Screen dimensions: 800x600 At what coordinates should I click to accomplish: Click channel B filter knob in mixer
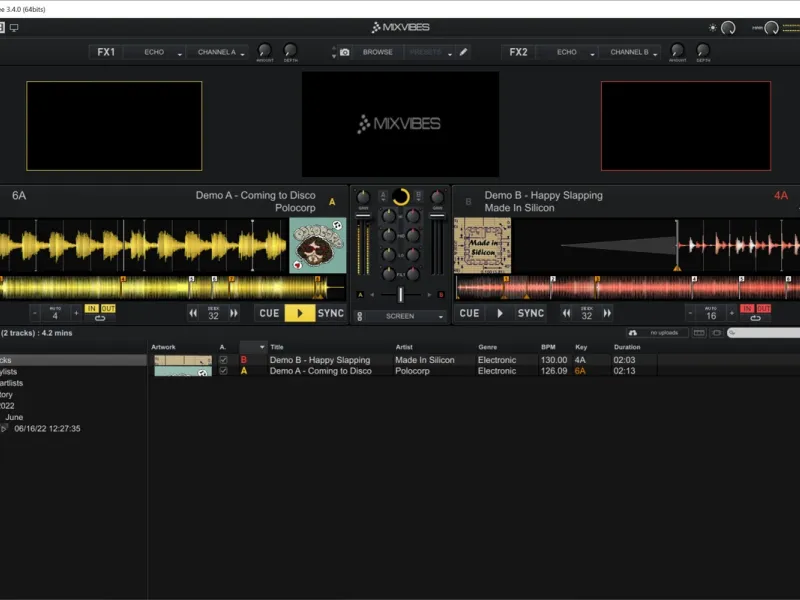413,274
